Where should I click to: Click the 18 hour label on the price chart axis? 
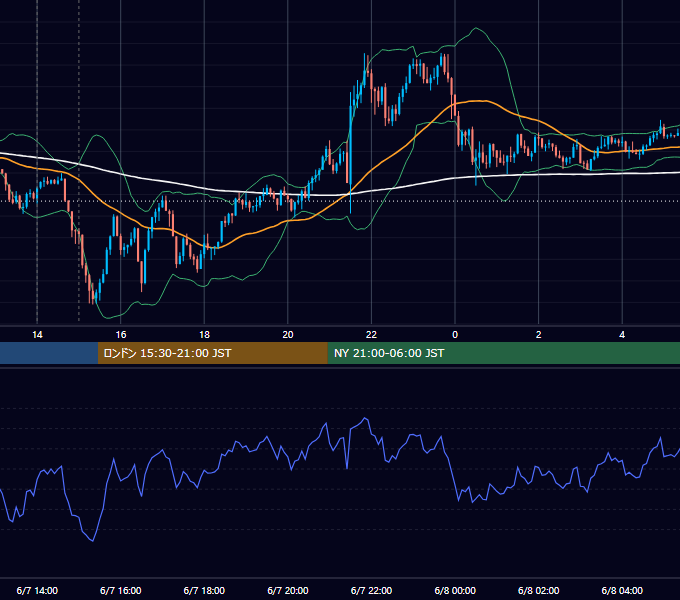click(x=204, y=335)
